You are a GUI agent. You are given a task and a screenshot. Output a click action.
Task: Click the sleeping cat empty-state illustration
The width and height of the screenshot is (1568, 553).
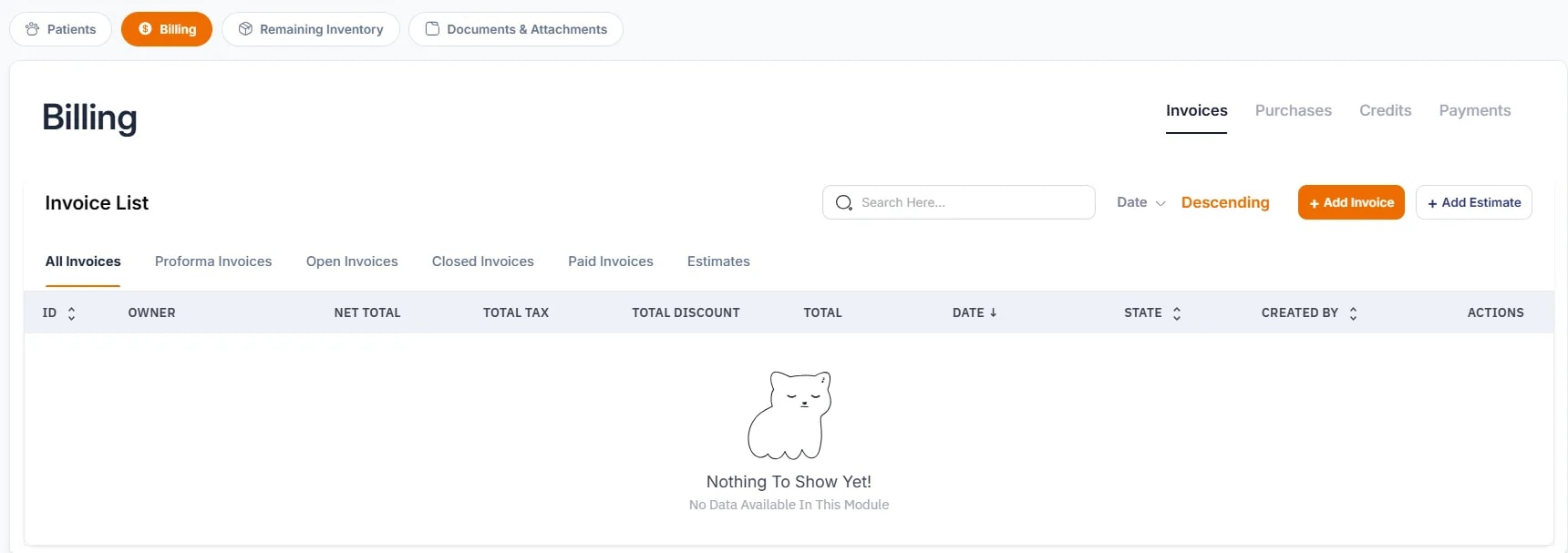[789, 415]
